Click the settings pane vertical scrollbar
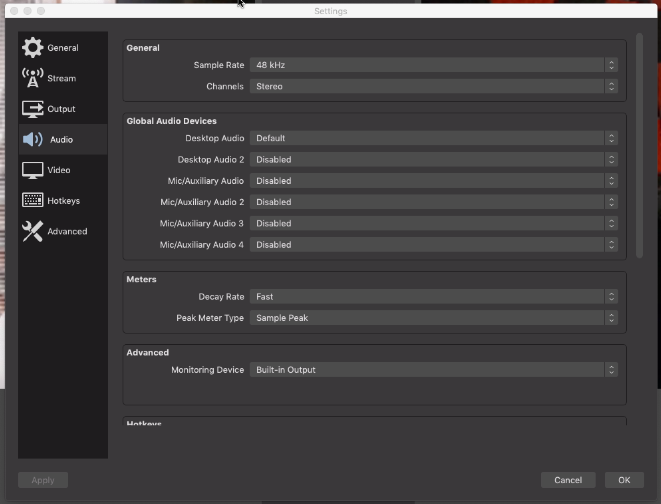 point(639,145)
